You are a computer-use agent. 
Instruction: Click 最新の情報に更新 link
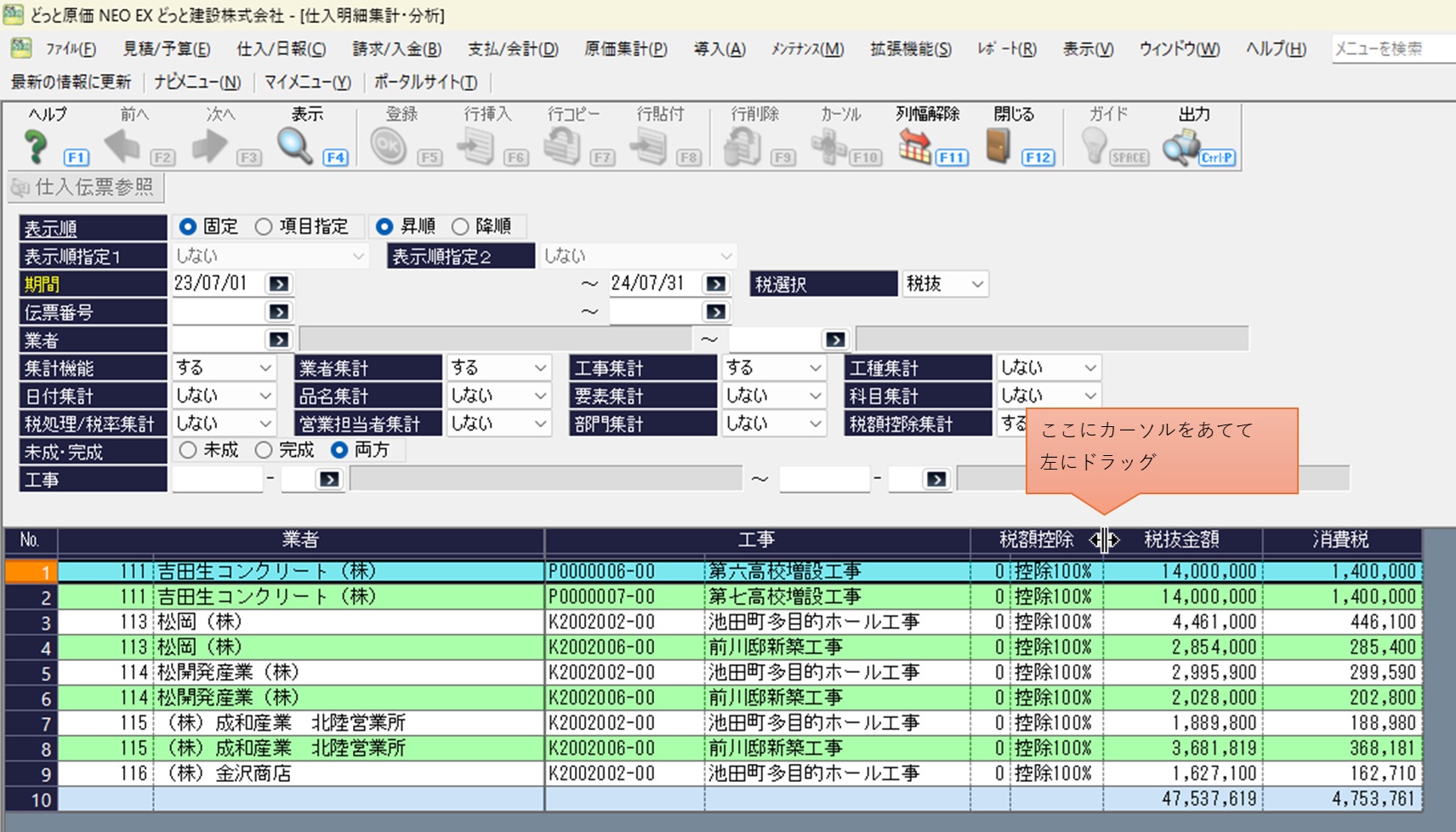pyautogui.click(x=71, y=83)
